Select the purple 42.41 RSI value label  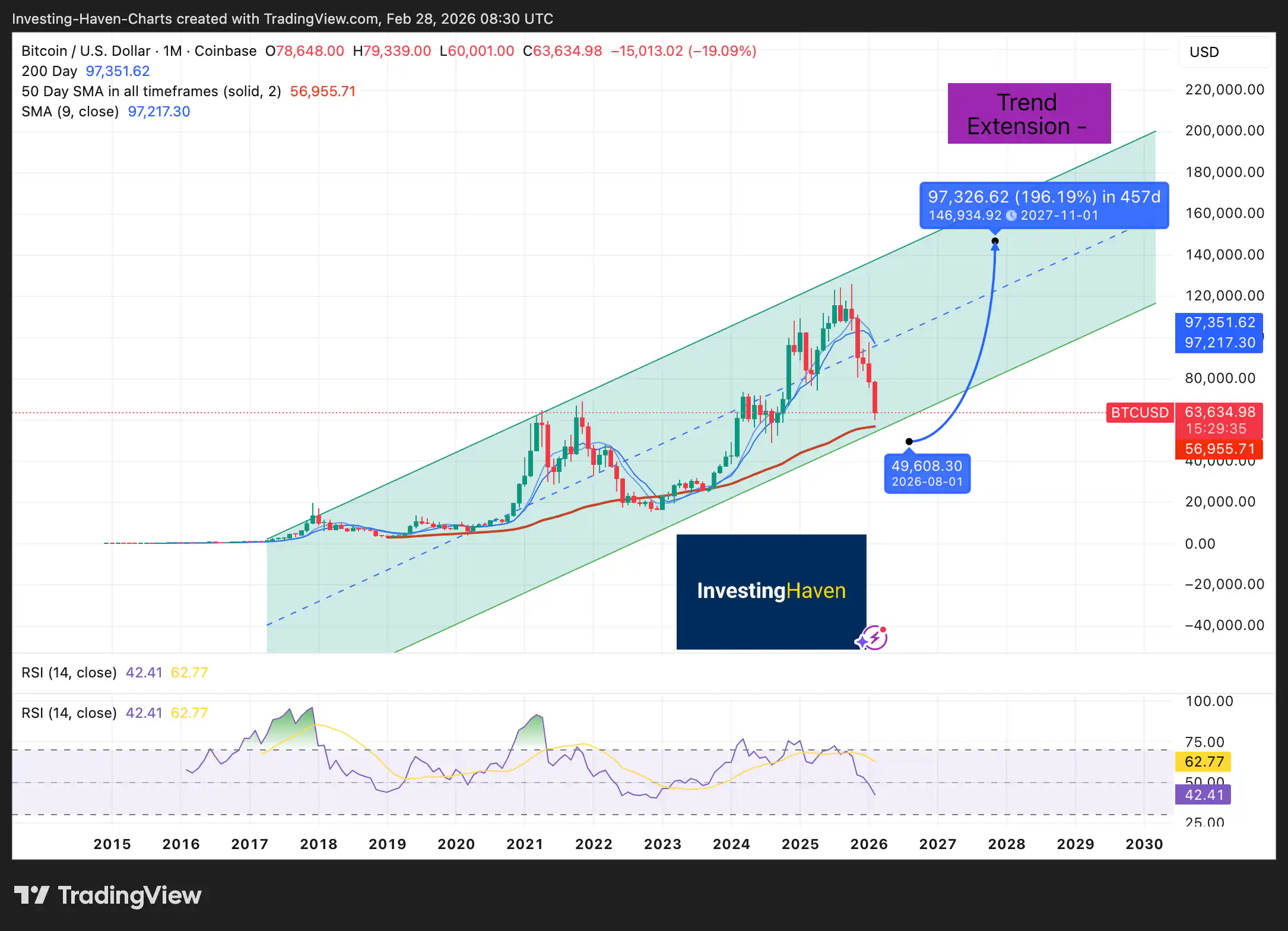[1203, 794]
